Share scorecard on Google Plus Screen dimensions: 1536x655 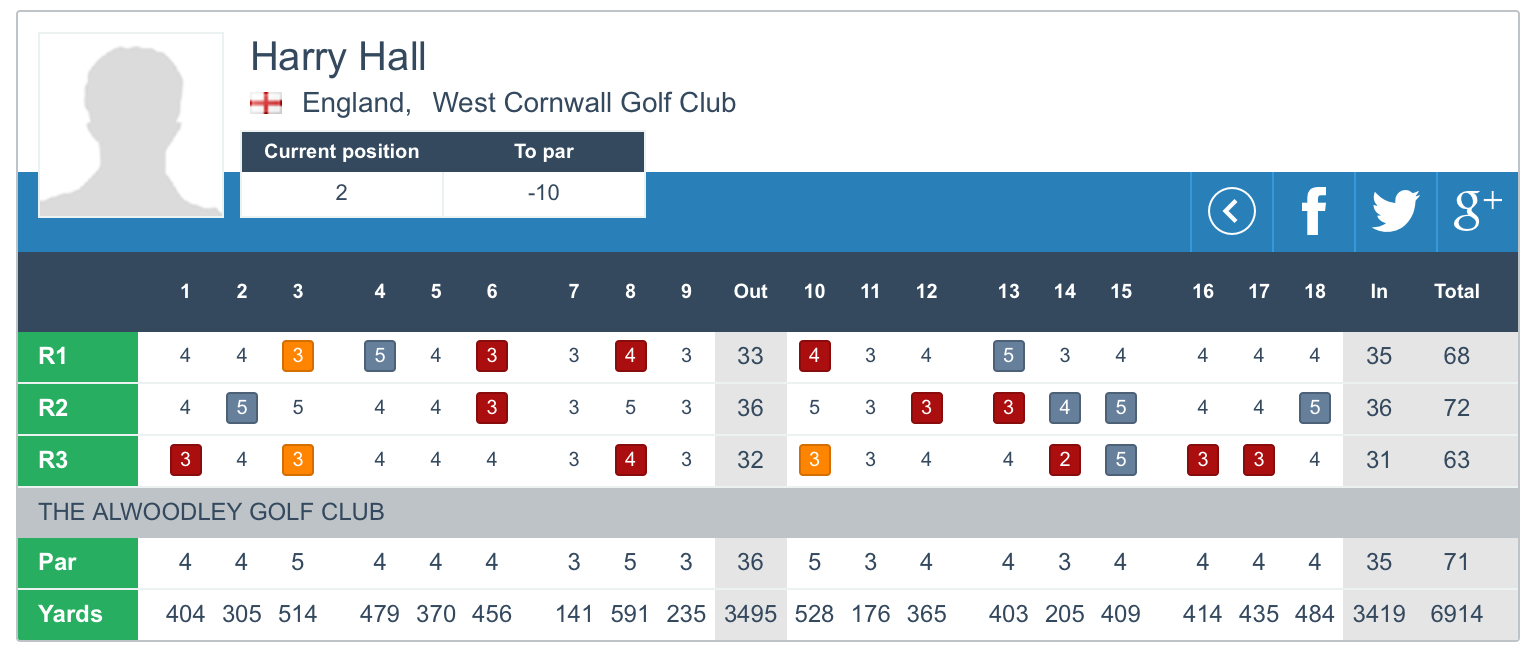[x=1477, y=211]
